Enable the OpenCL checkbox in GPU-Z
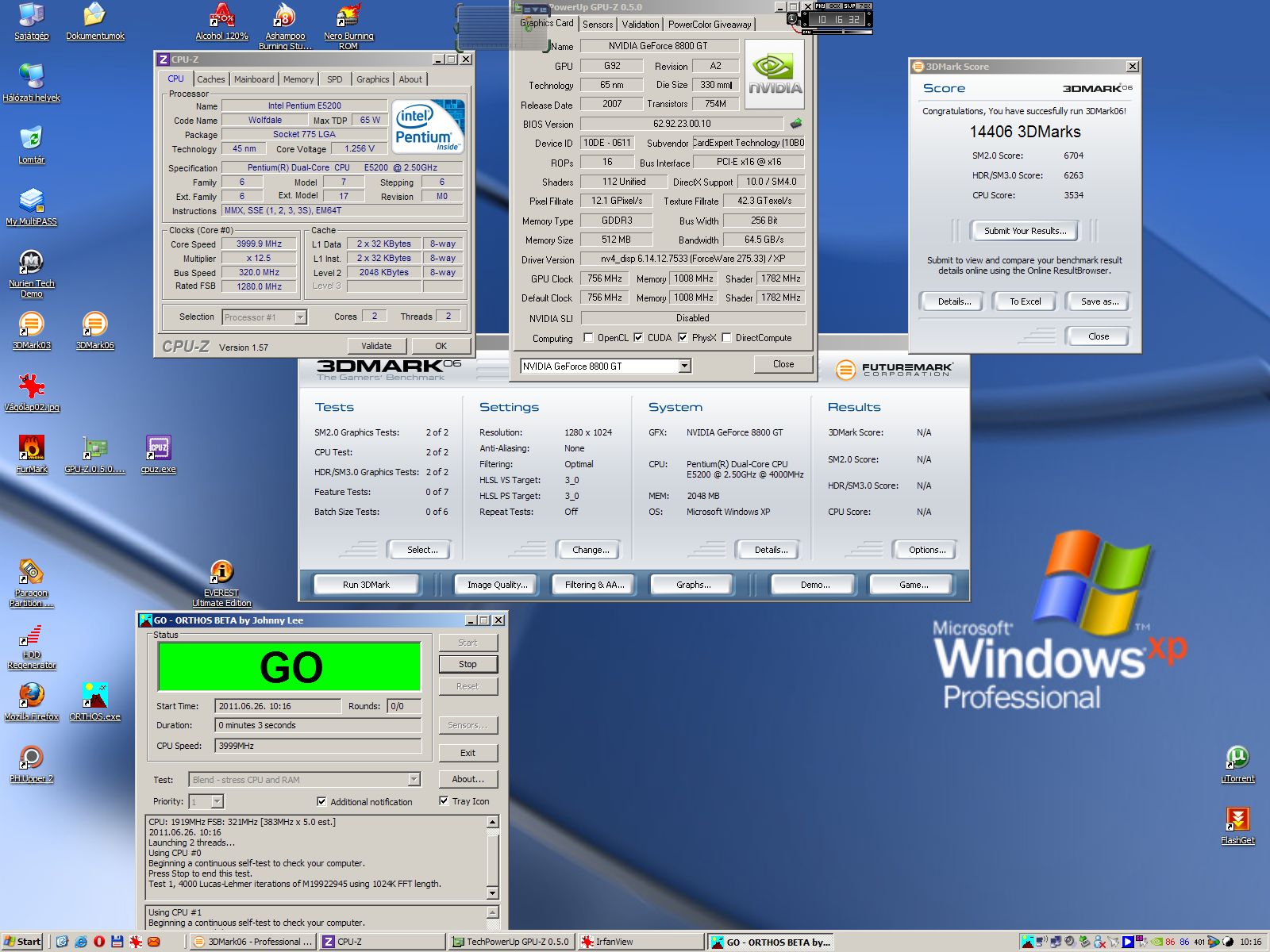 [588, 338]
